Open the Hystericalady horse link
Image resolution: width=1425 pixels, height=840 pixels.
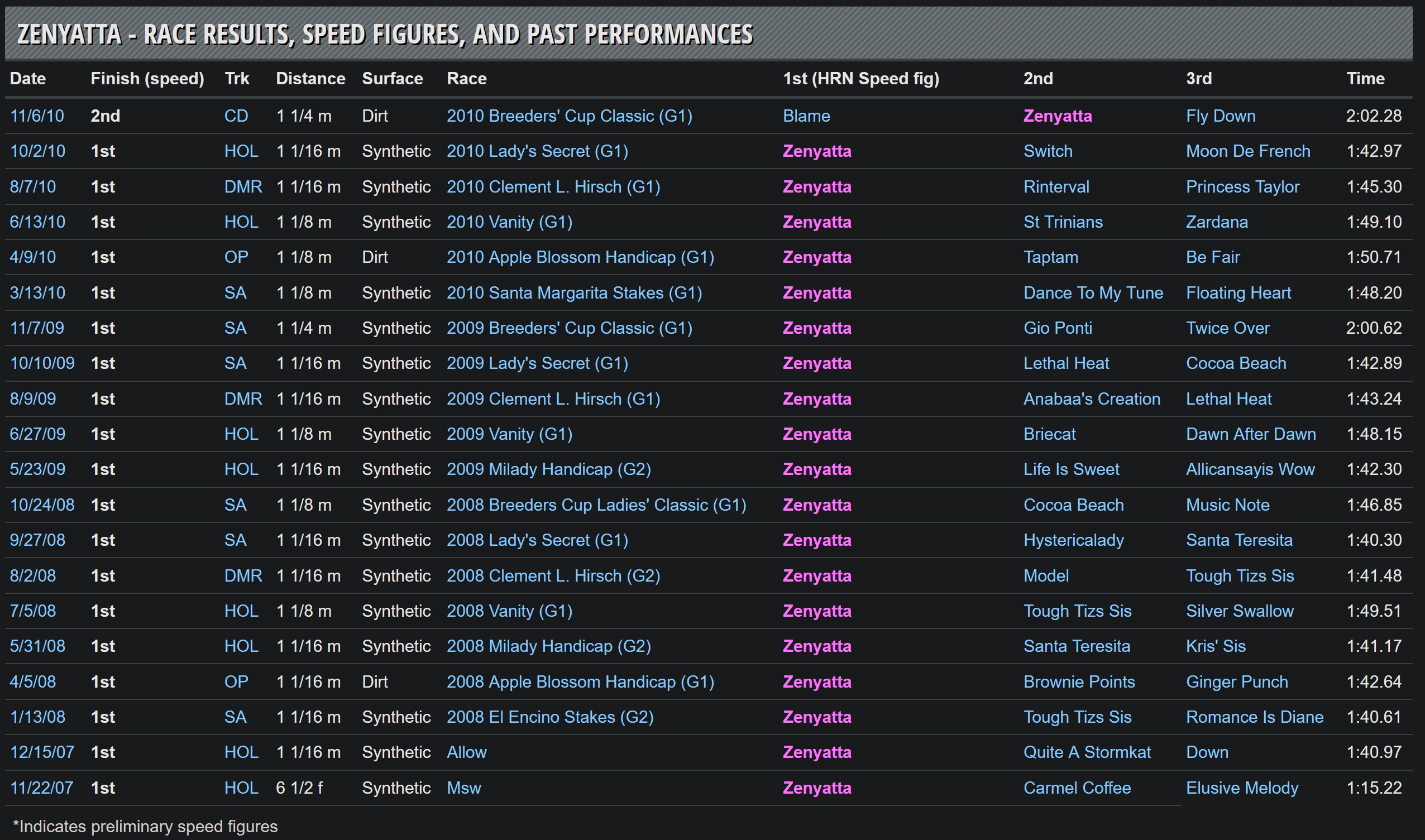pos(1073,540)
